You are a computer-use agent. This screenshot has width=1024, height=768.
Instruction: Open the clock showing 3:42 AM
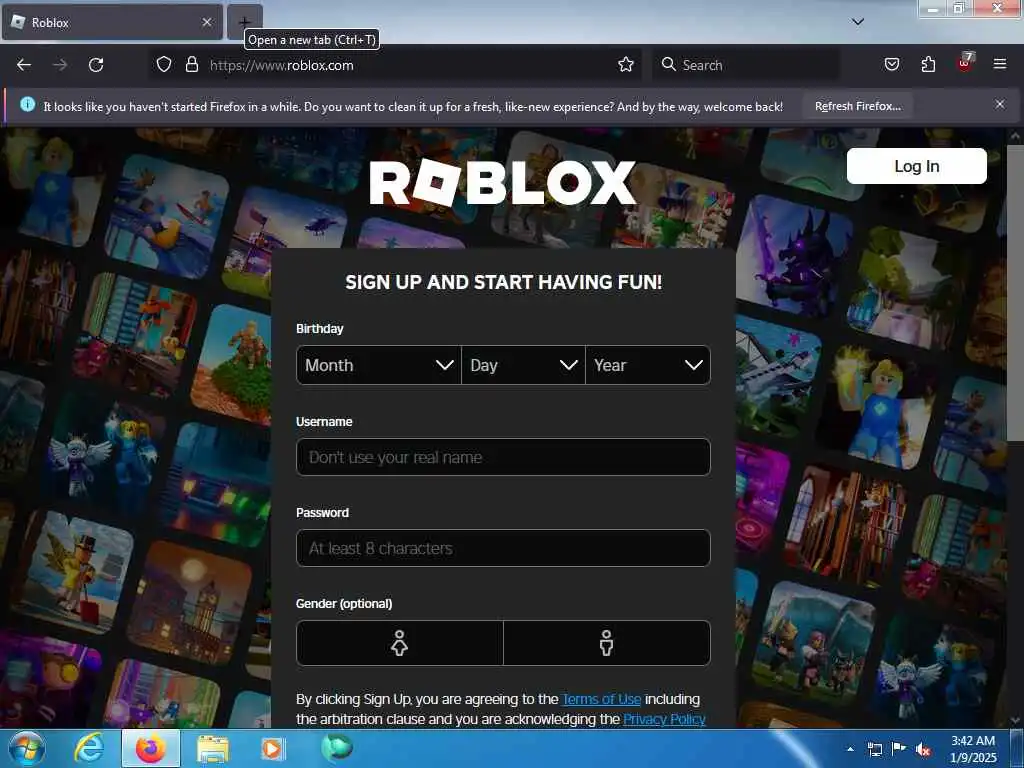click(x=973, y=749)
